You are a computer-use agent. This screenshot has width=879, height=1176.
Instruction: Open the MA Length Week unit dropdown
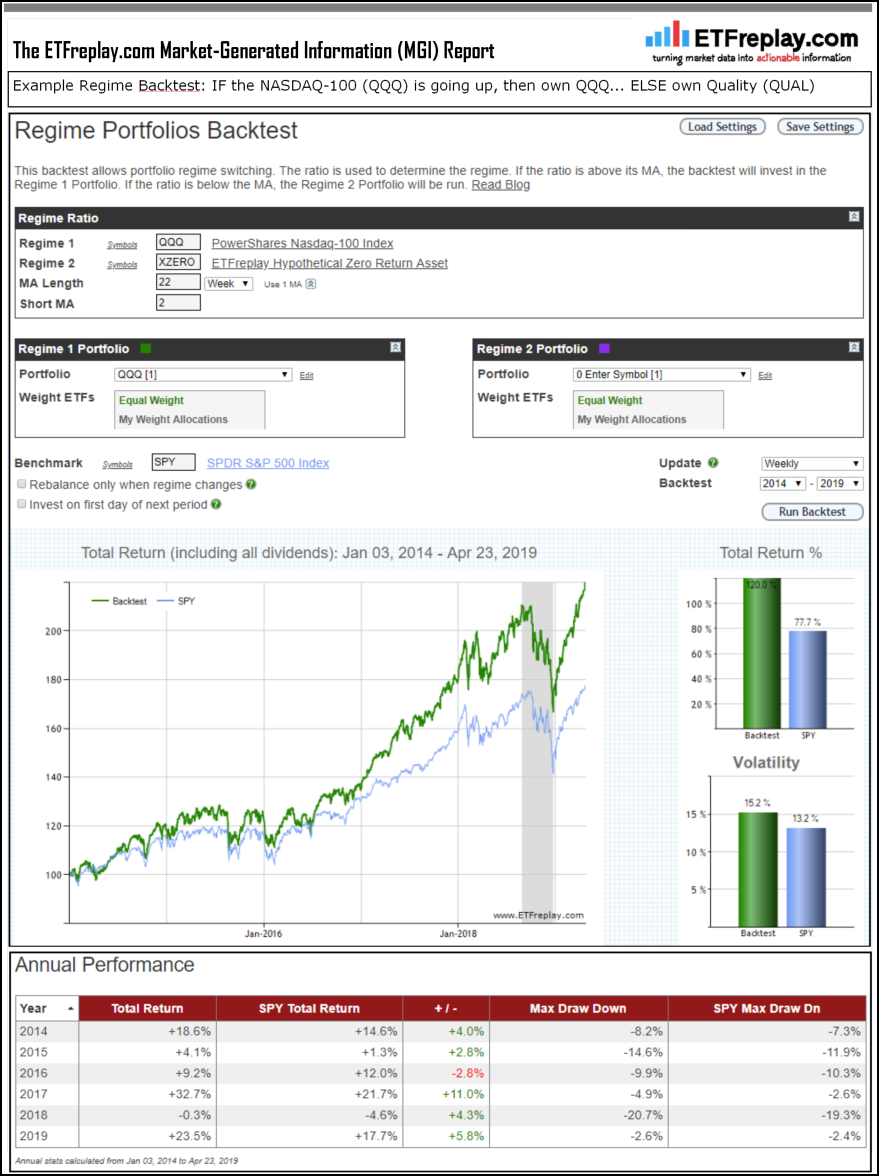(x=229, y=284)
